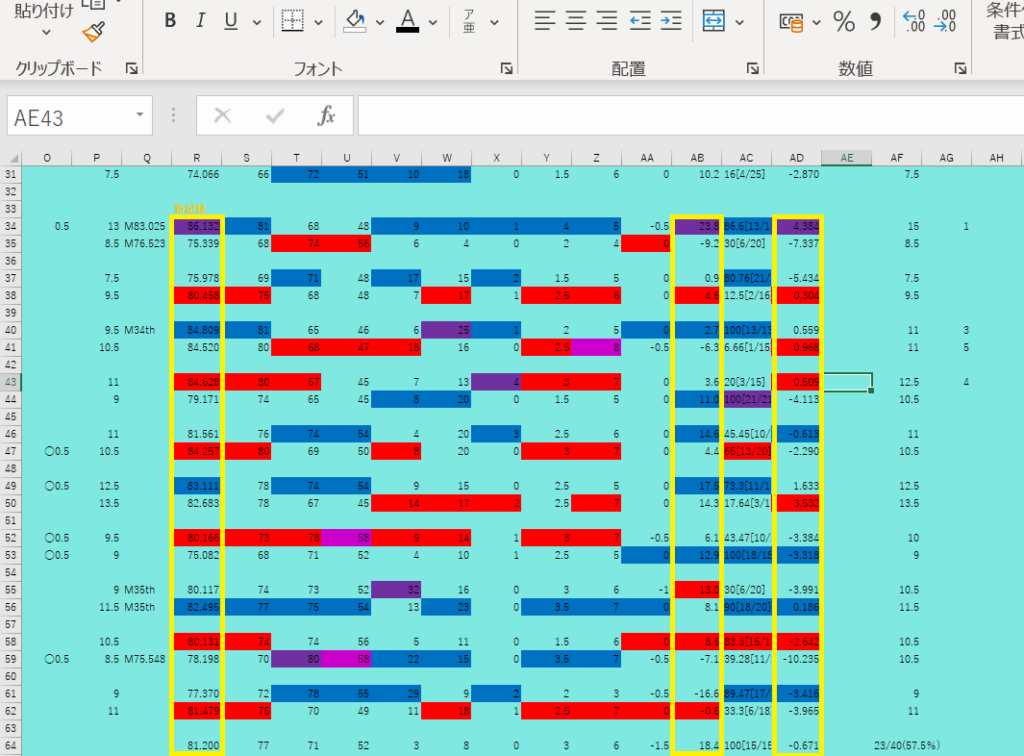Apply percent style

844,22
